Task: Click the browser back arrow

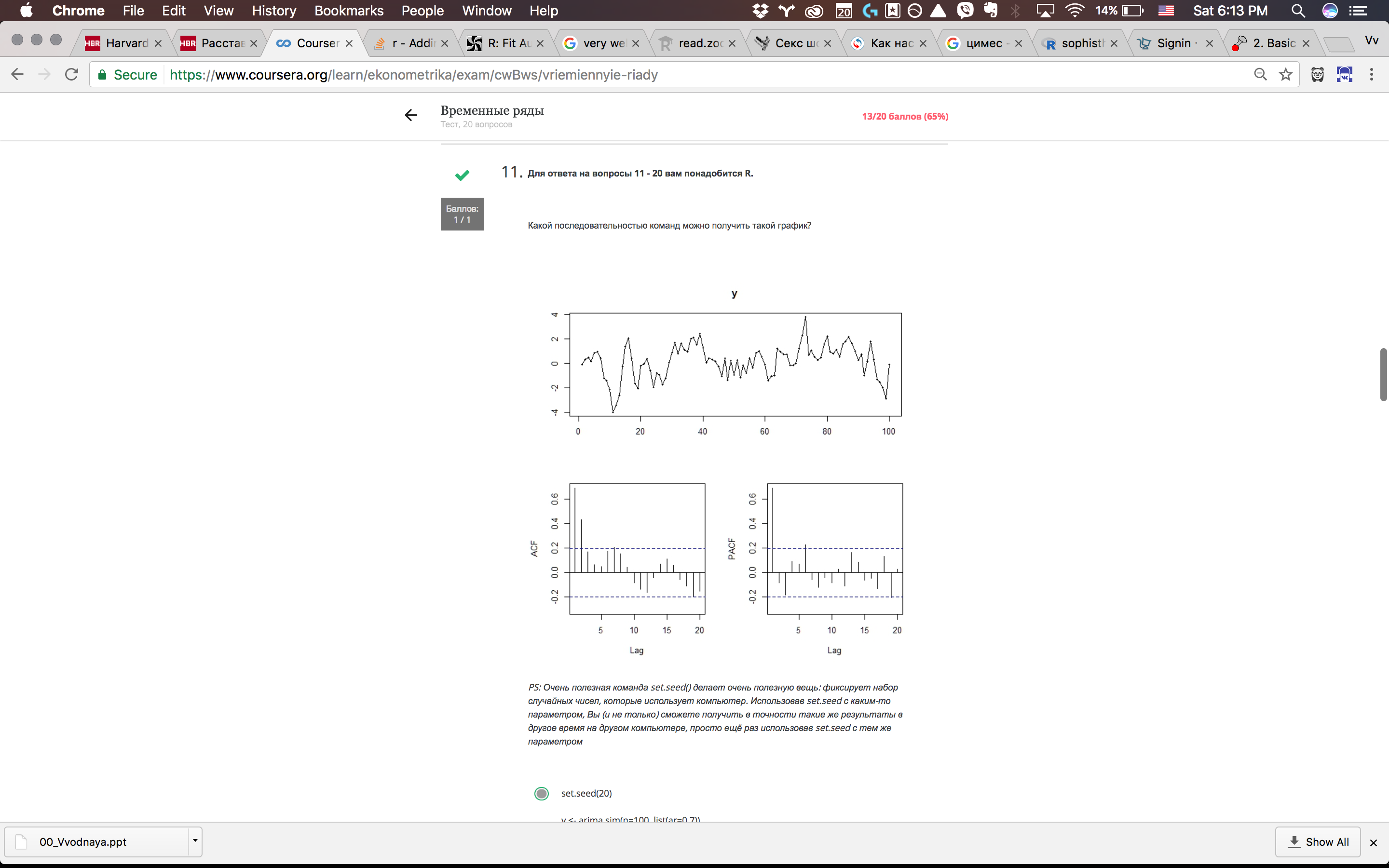Action: click(17, 75)
